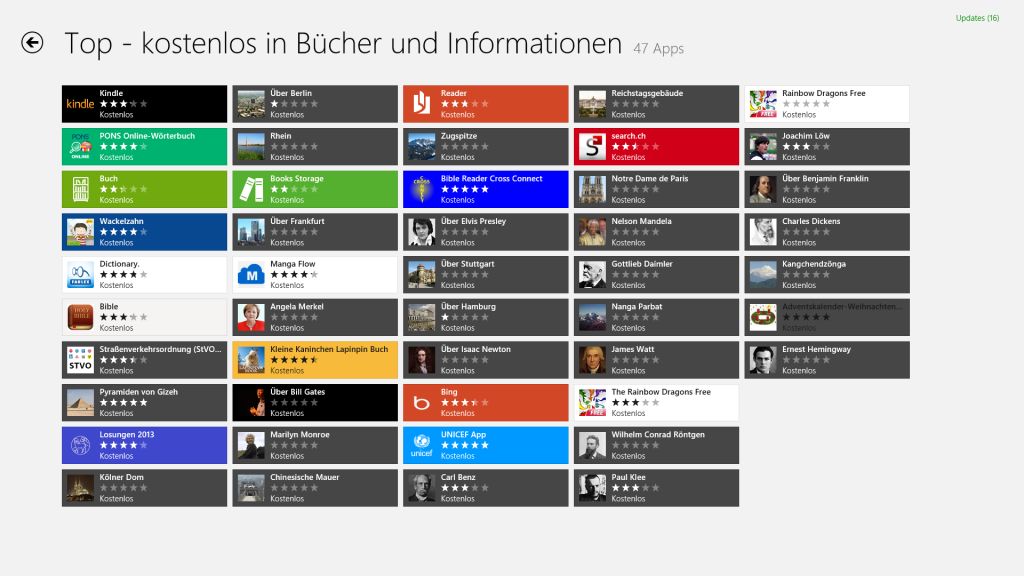Open the Nelson Mandela thumbnail
Viewport: 1024px width, 576px height.
pos(593,232)
